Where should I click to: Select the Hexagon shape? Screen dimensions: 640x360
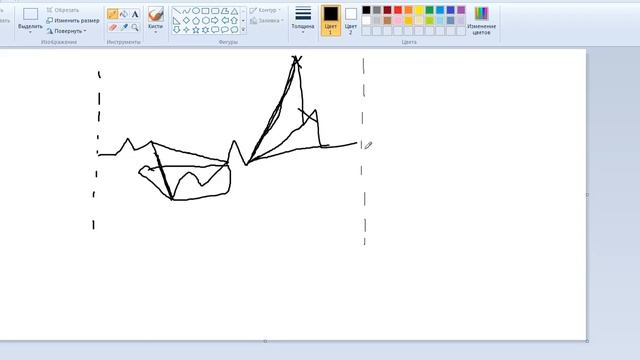pos(205,20)
